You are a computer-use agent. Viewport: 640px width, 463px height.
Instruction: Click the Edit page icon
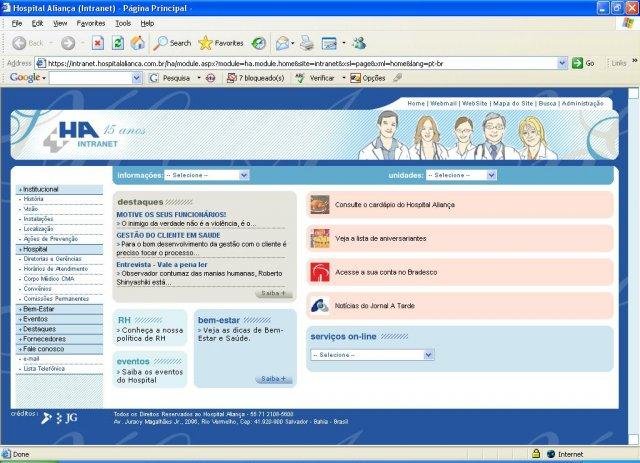(329, 43)
